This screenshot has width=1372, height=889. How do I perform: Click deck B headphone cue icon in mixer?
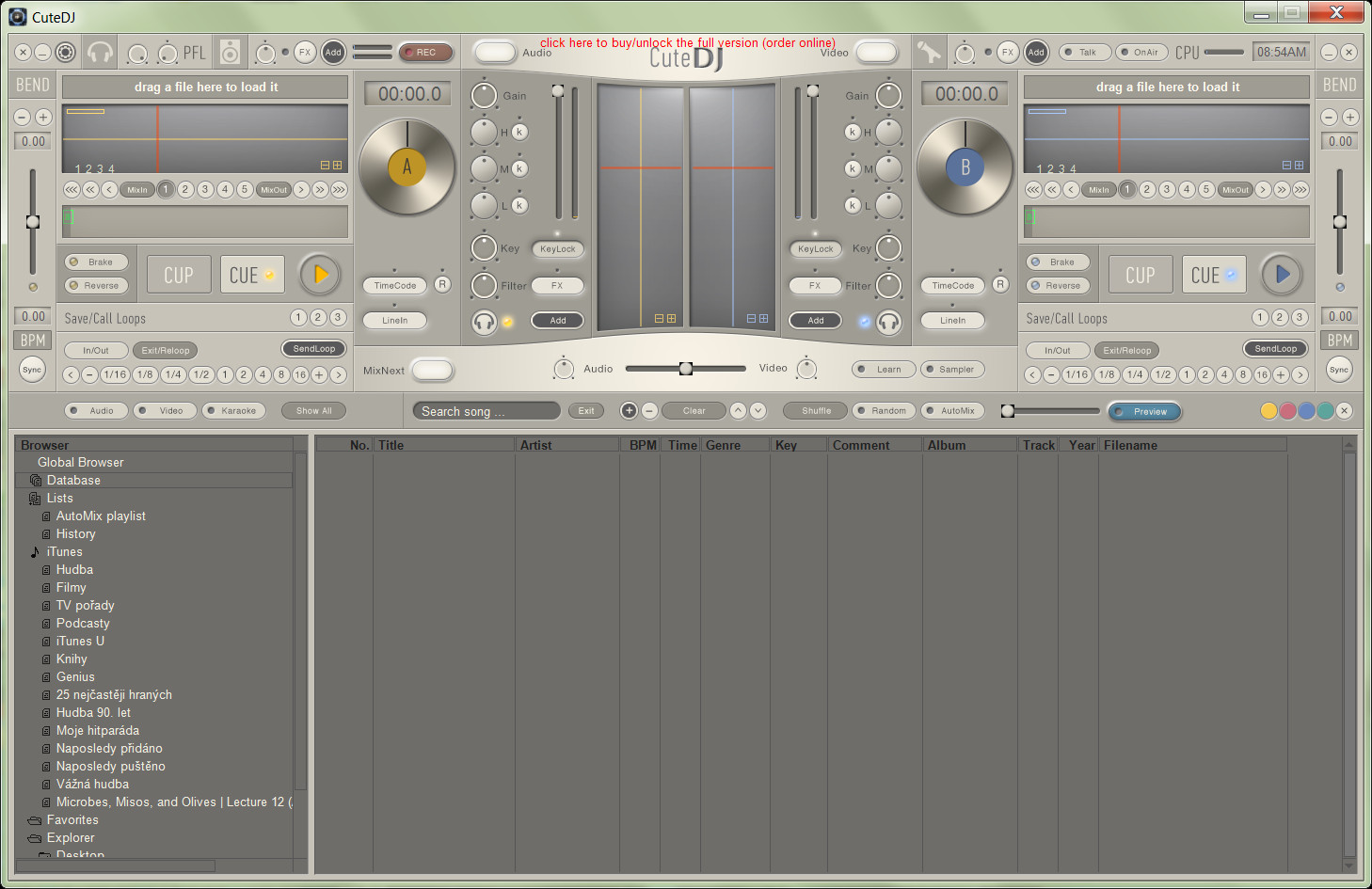point(889,322)
